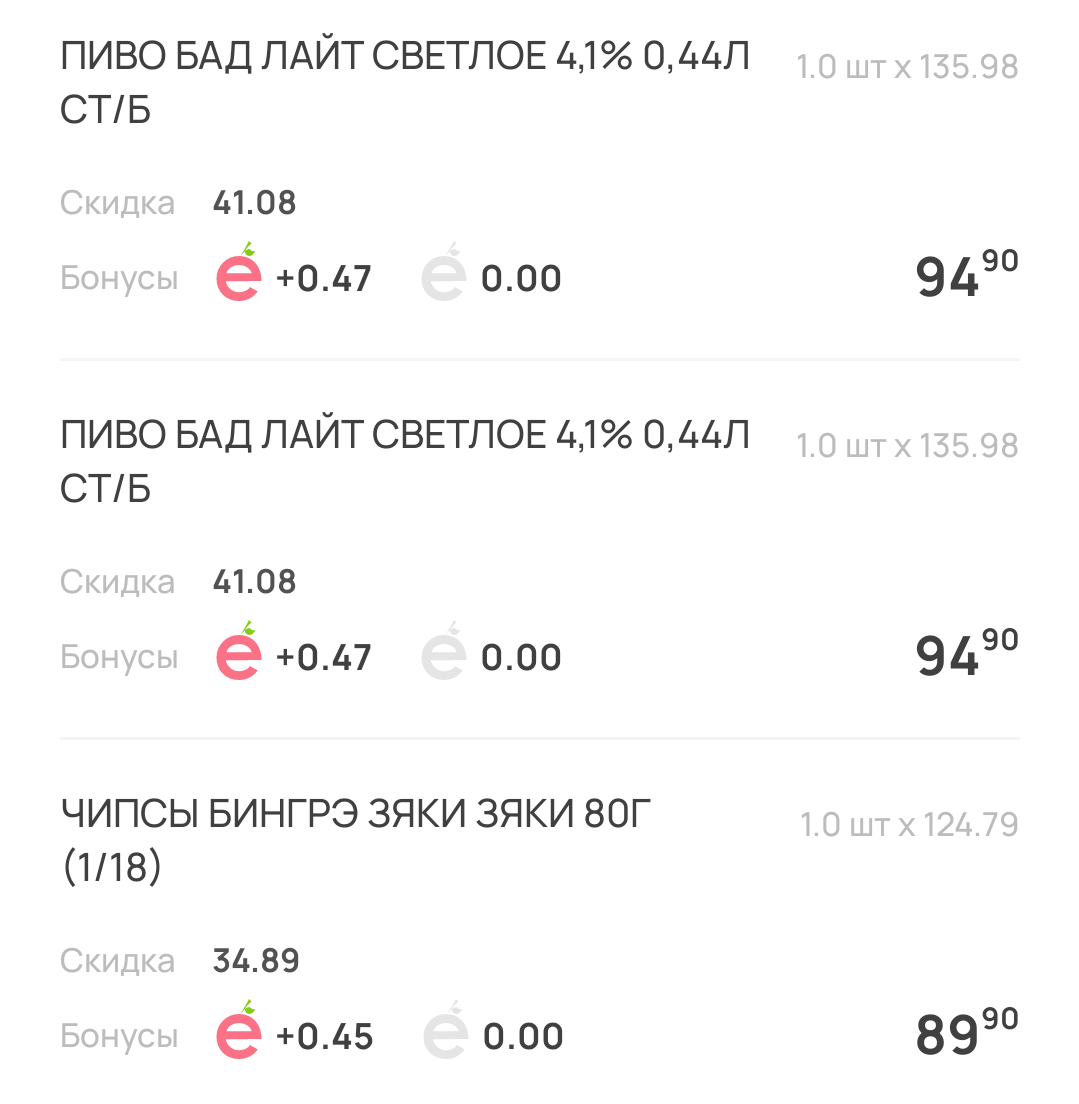Tap the pink bonus icon of first beer item
1079x1104 pixels.
(239, 272)
